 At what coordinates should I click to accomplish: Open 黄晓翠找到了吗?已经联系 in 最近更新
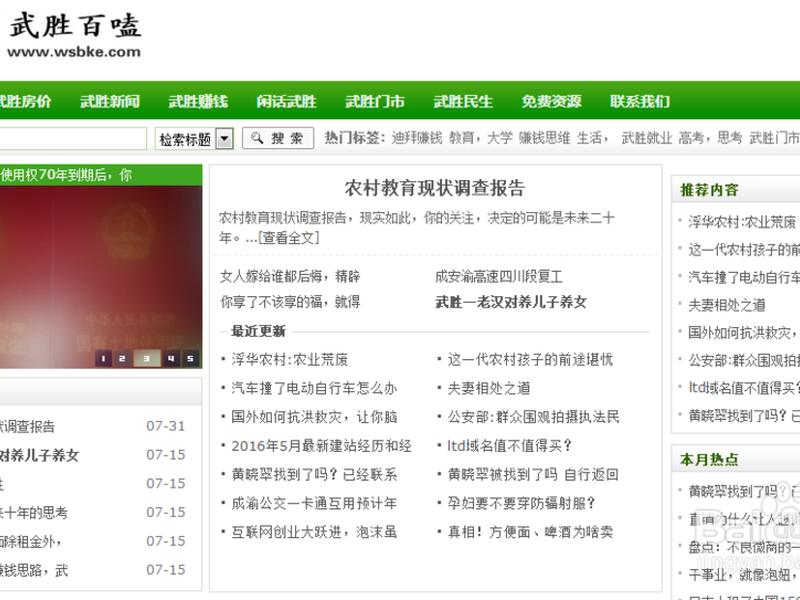(x=314, y=474)
